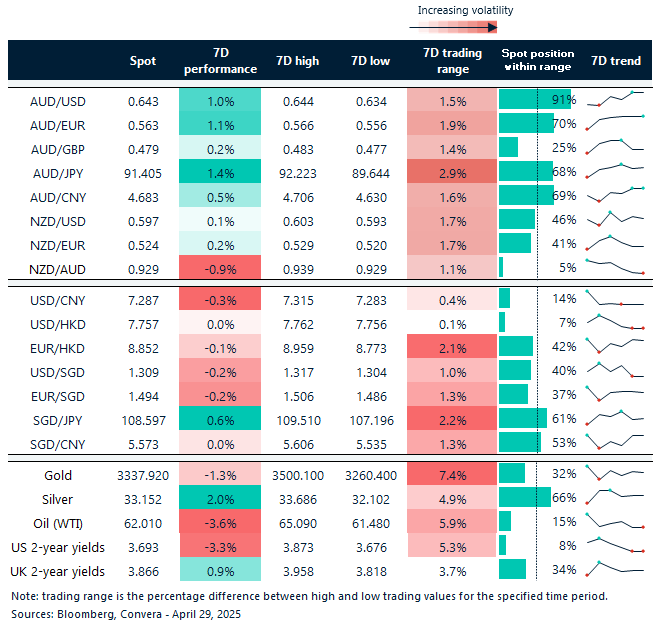Click UK 2-year yields 3.7% range
658x631 pixels.
coord(452,571)
